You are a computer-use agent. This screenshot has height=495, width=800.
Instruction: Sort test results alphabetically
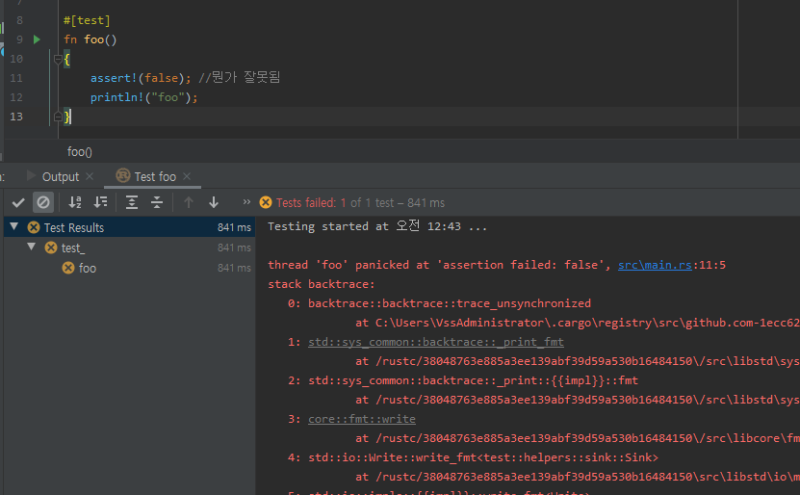pos(75,202)
